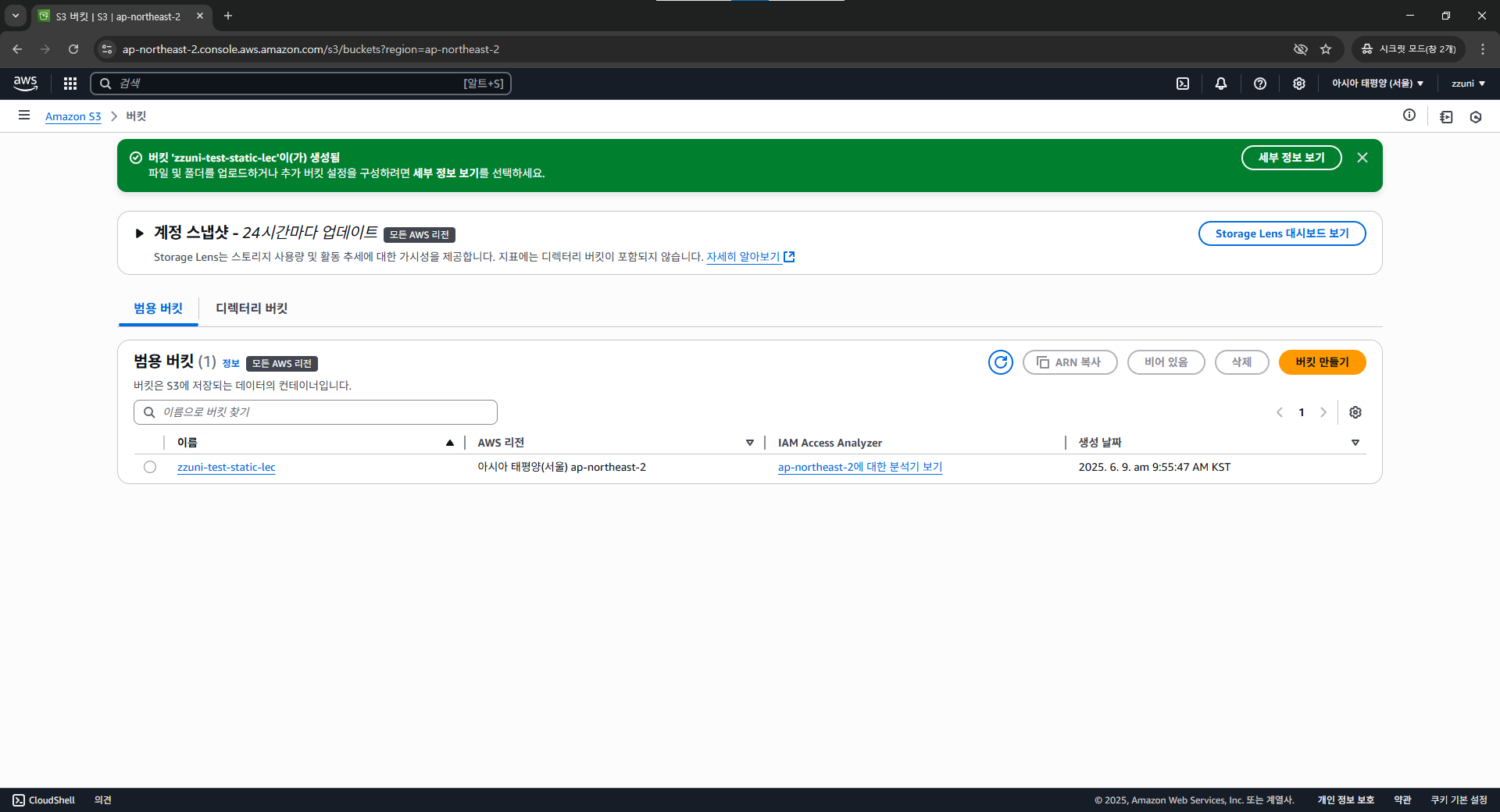Open the info panel icon
The image size is (1500, 812).
pyautogui.click(x=1409, y=116)
